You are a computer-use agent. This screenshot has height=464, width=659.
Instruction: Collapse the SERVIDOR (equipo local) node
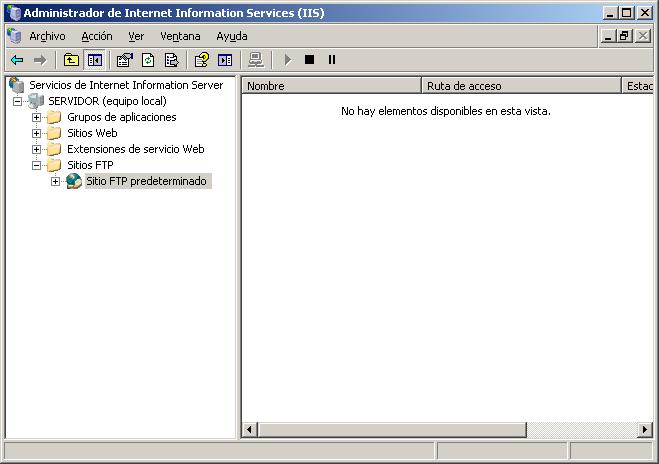tap(17, 101)
